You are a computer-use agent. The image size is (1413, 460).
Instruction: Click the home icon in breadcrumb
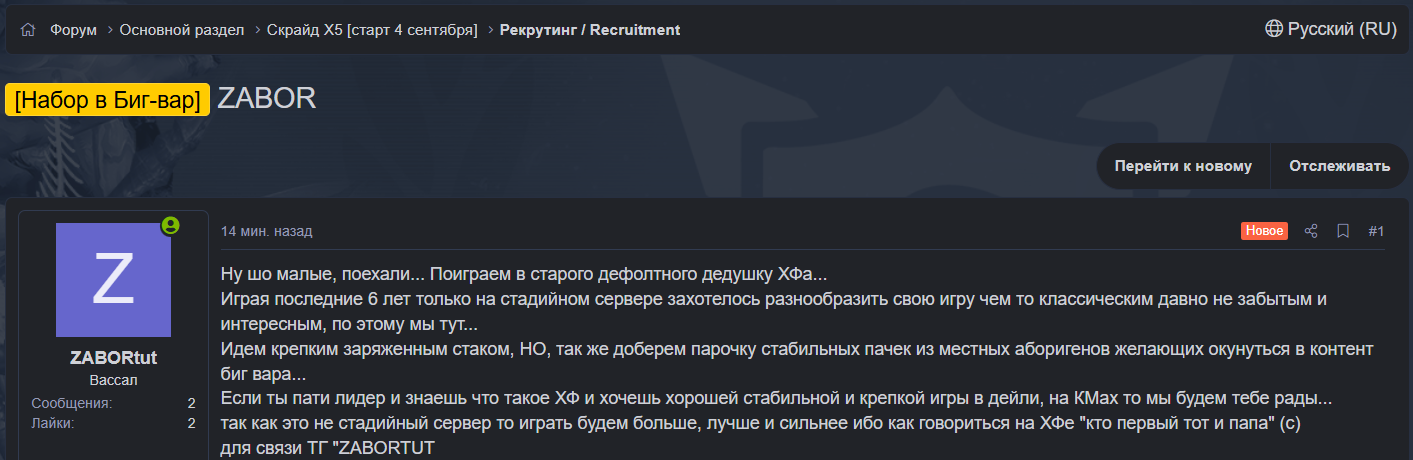28,30
